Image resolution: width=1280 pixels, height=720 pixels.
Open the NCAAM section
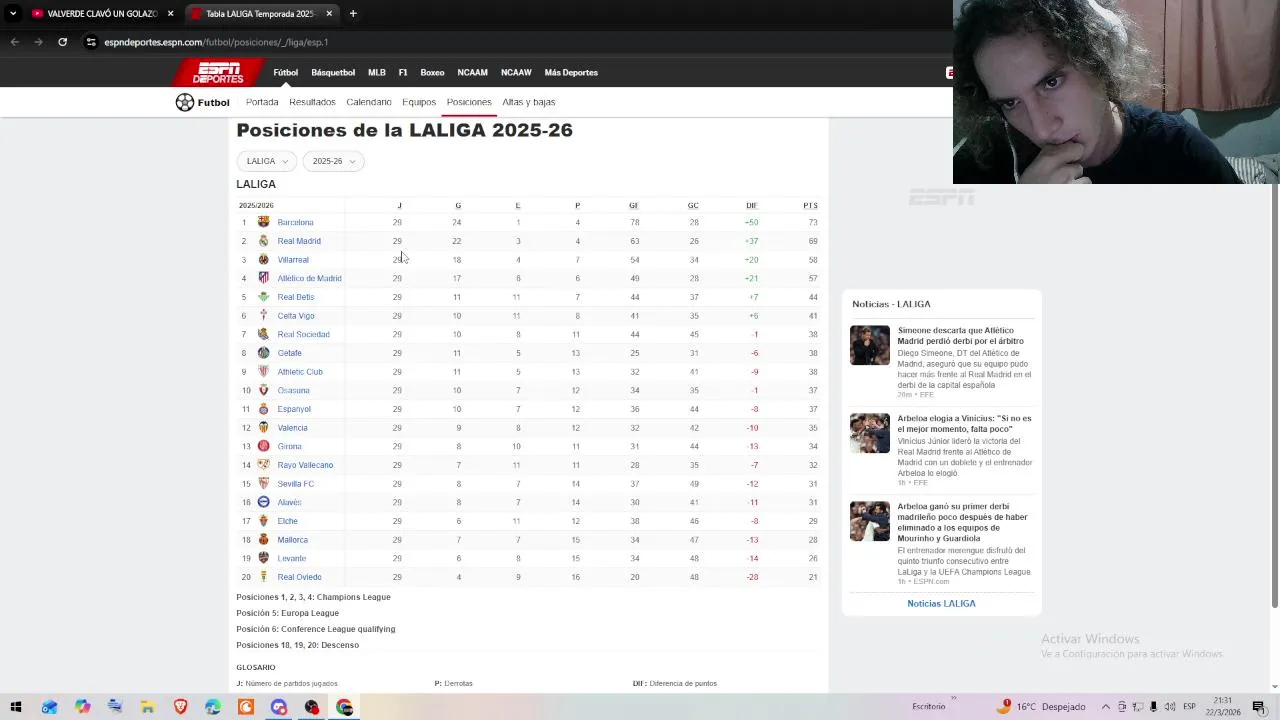click(472, 72)
